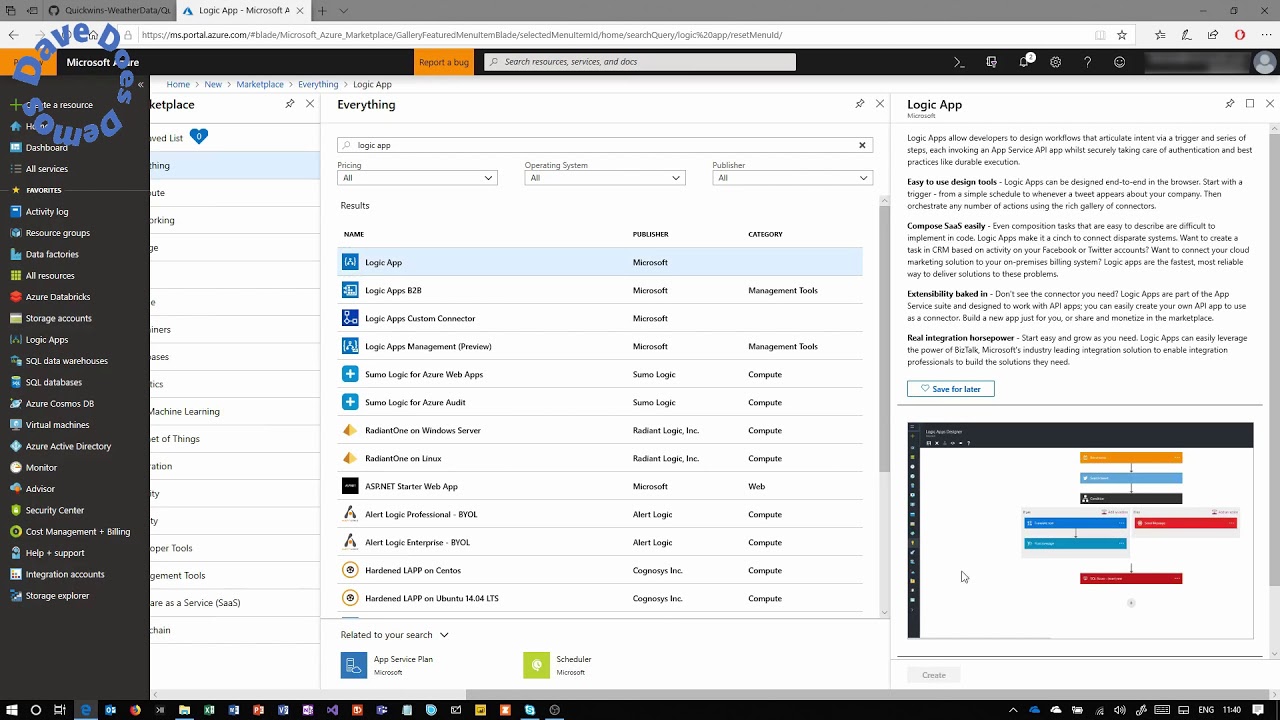
Task: Maximize the Logic App blade
Action: (x=1250, y=104)
